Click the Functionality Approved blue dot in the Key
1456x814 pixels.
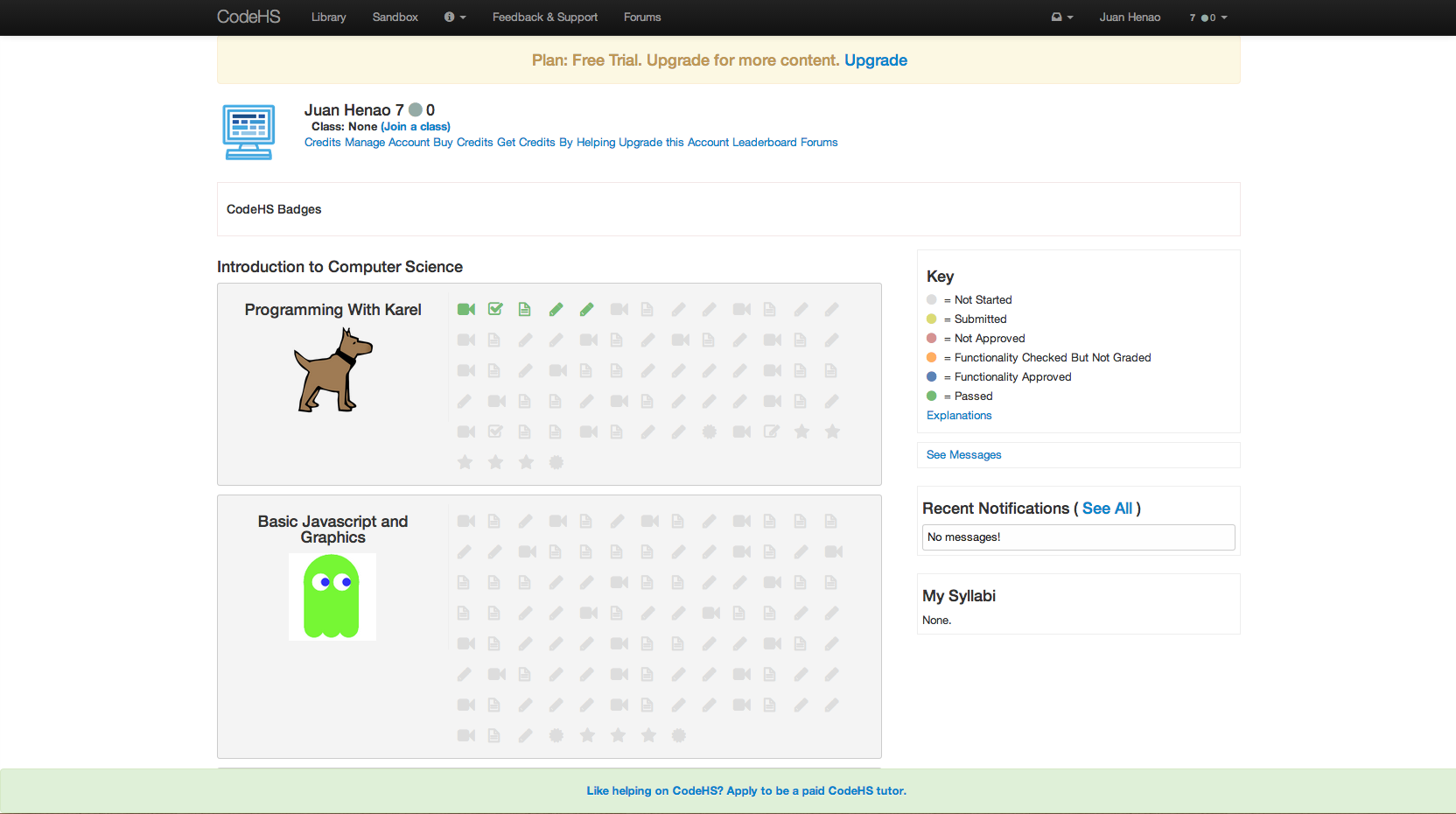(x=932, y=376)
